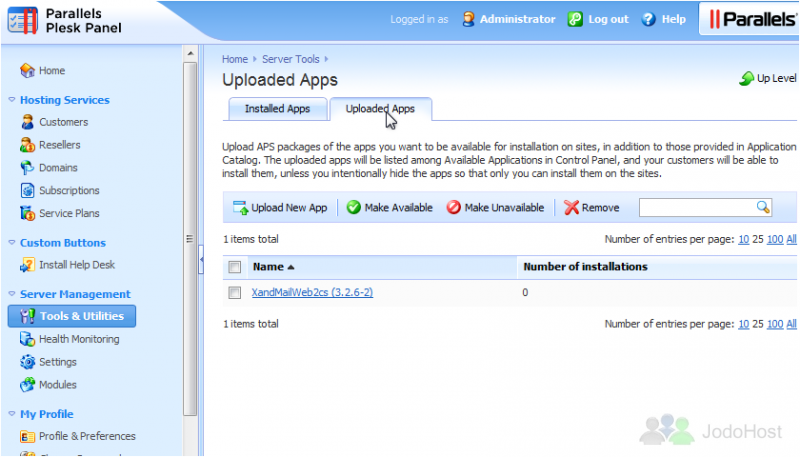Click the Install Help Desk icon
The height and width of the screenshot is (457, 800).
click(27, 265)
